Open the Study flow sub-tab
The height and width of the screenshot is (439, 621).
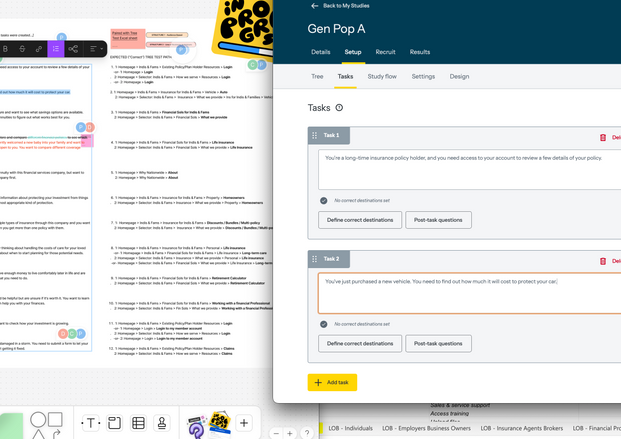click(x=382, y=76)
